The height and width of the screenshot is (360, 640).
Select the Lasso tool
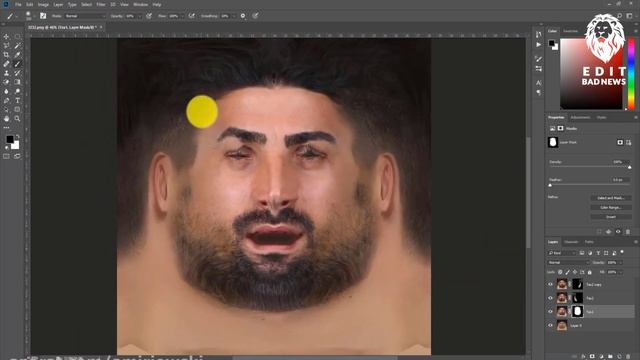tap(6, 46)
